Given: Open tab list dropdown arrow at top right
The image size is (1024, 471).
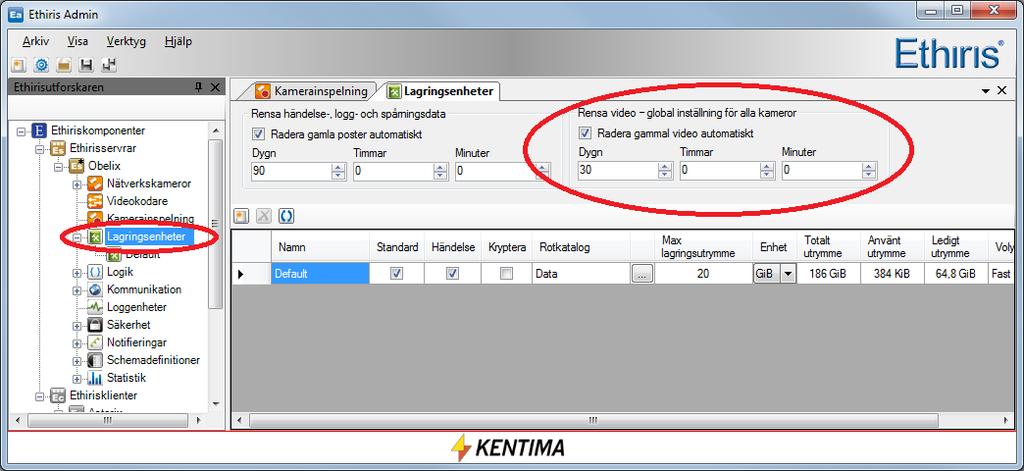Looking at the screenshot, I should 986,91.
